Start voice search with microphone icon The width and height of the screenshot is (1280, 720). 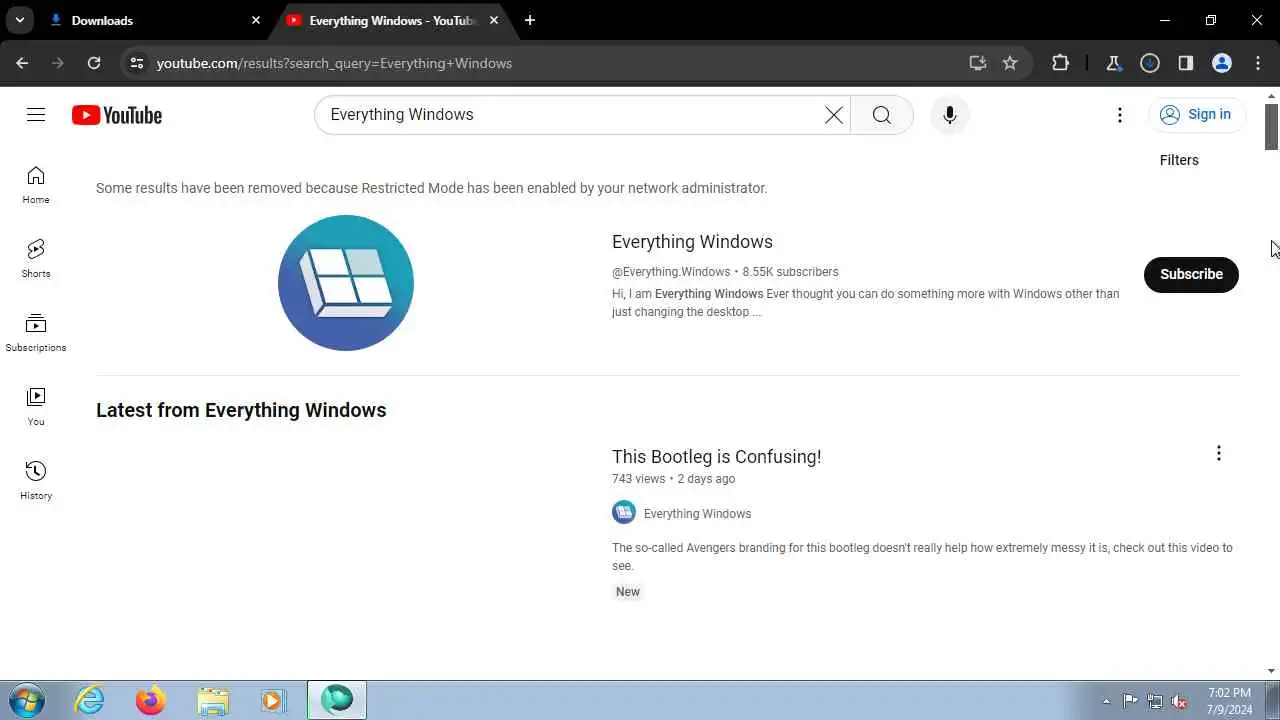(950, 115)
